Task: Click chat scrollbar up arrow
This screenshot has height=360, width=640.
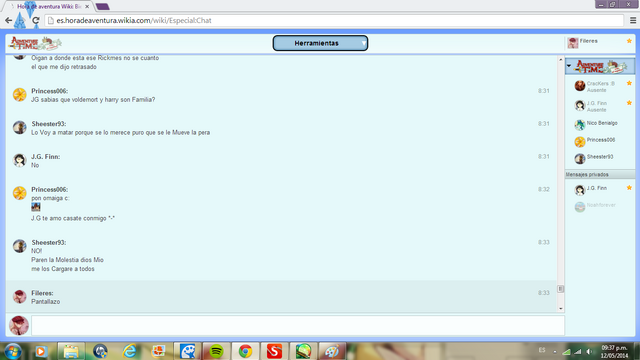Action: (561, 60)
